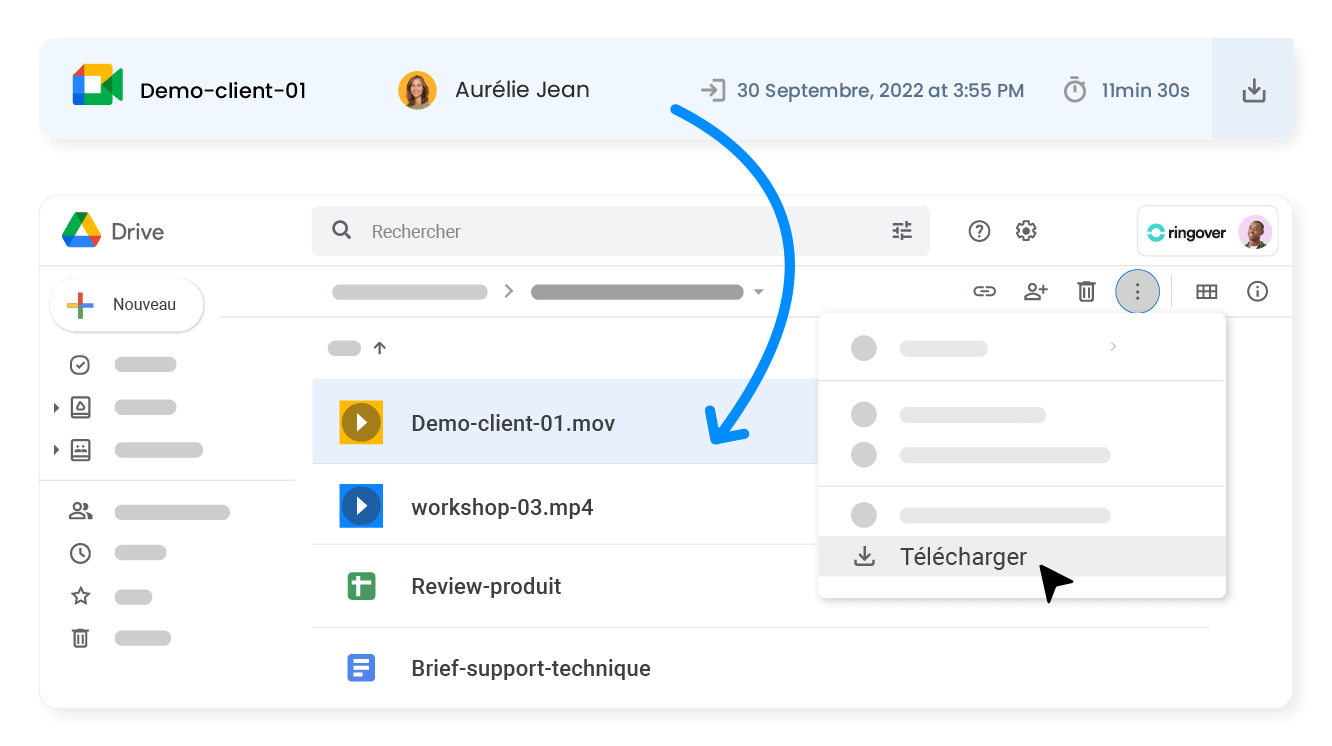1332x746 pixels.
Task: Click the Nouveau button
Action: (x=126, y=304)
